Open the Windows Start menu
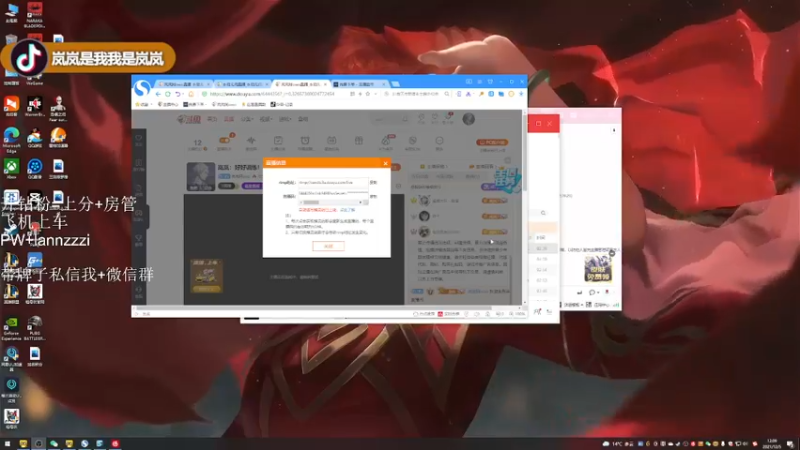Screen dimensions: 800x450 [7, 444]
